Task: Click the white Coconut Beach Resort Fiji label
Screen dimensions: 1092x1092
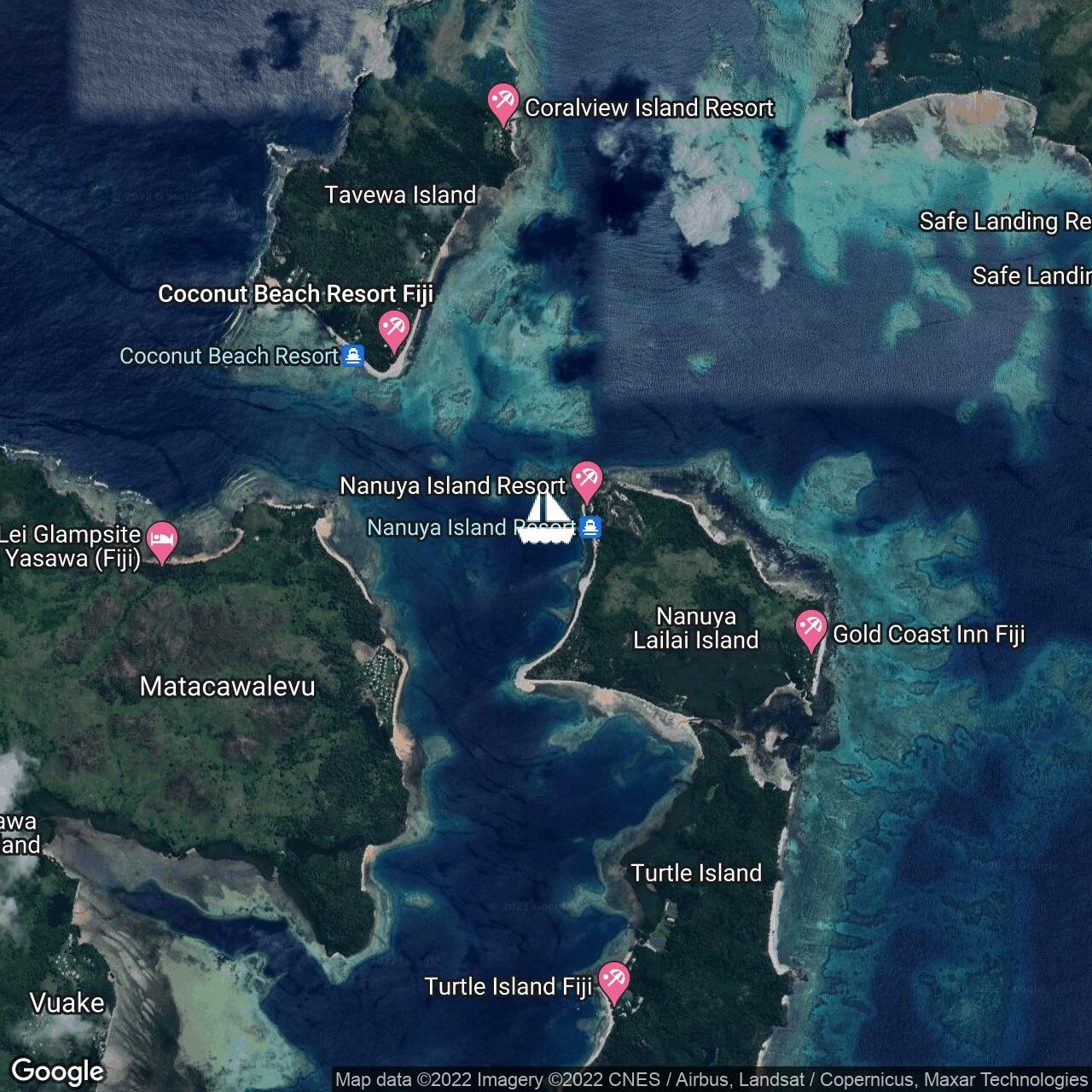Action: click(295, 293)
